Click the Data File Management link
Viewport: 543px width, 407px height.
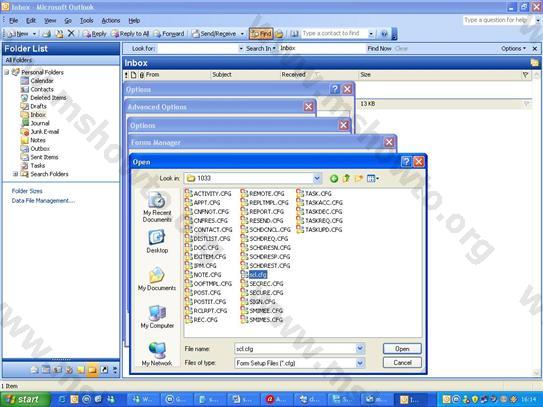(43, 201)
